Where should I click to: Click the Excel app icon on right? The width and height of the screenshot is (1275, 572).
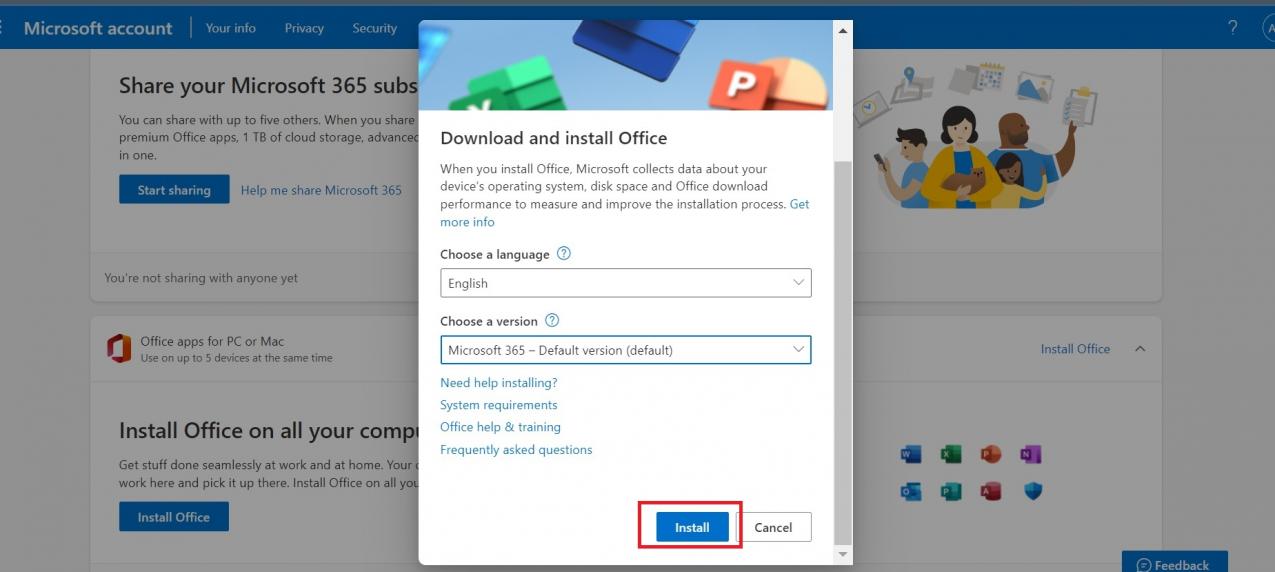(x=951, y=455)
